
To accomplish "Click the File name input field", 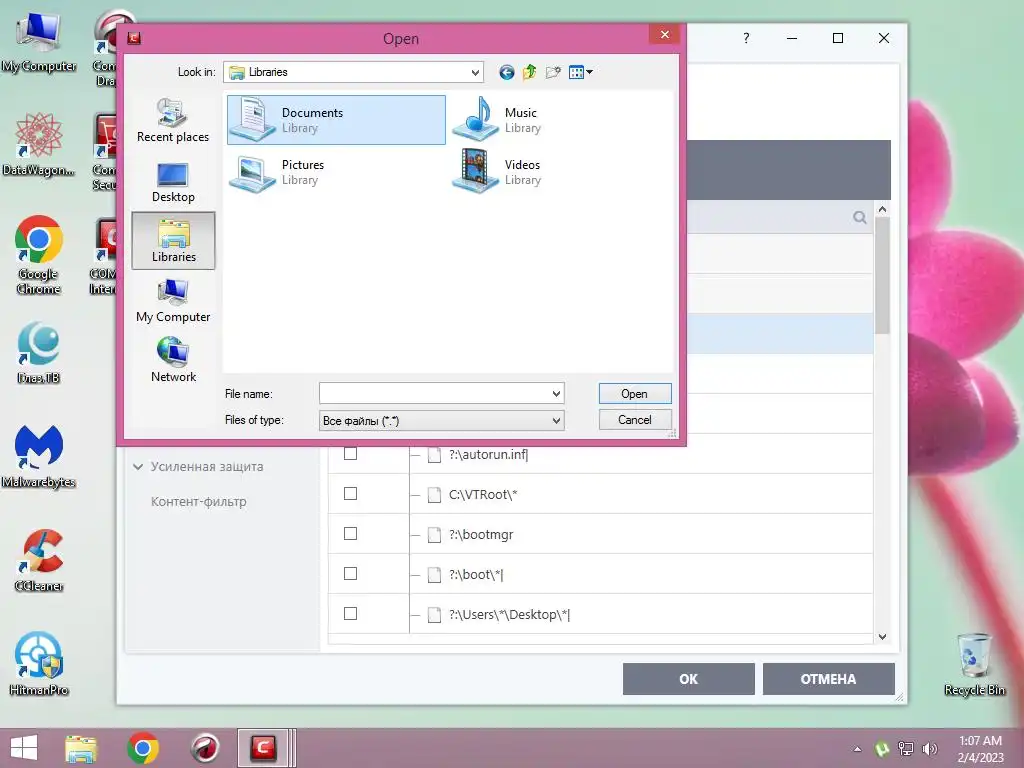I will 434,394.
